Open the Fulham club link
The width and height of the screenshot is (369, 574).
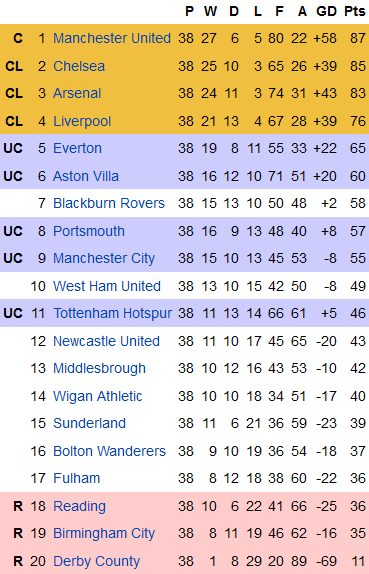[x=77, y=478]
